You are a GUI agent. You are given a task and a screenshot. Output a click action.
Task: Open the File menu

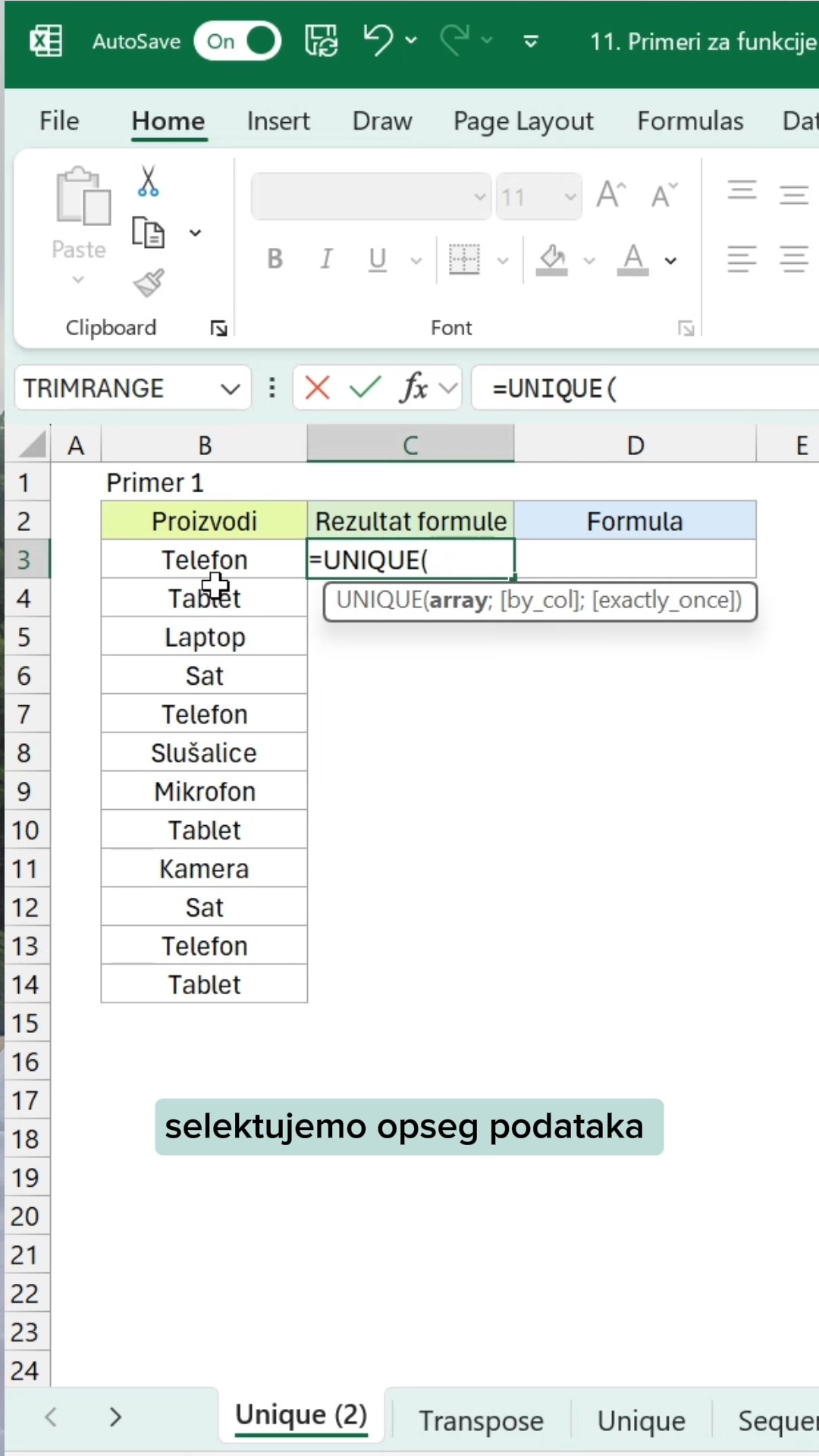click(59, 121)
